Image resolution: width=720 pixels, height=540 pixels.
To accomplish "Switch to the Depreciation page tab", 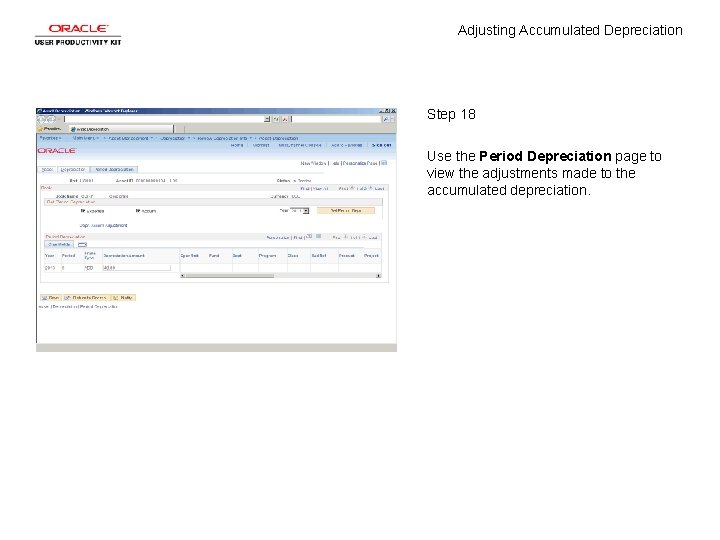I will point(73,169).
